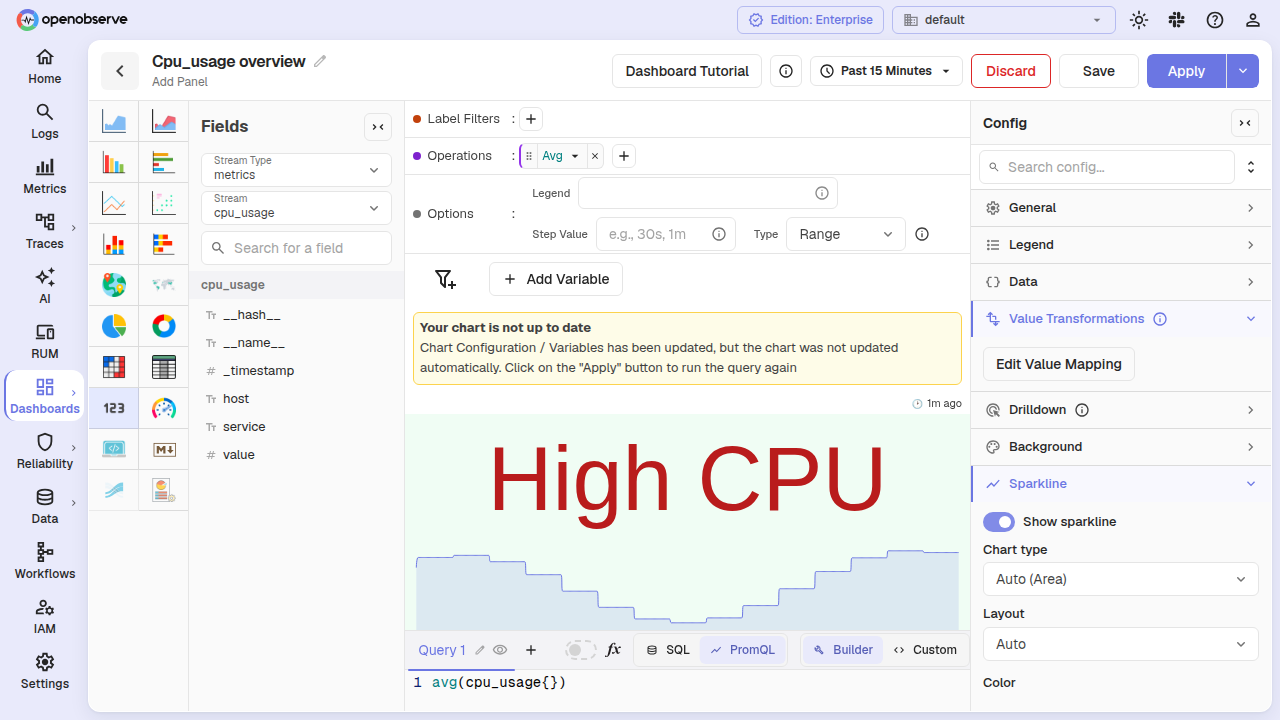Choose the geo map globe chart

(x=114, y=285)
